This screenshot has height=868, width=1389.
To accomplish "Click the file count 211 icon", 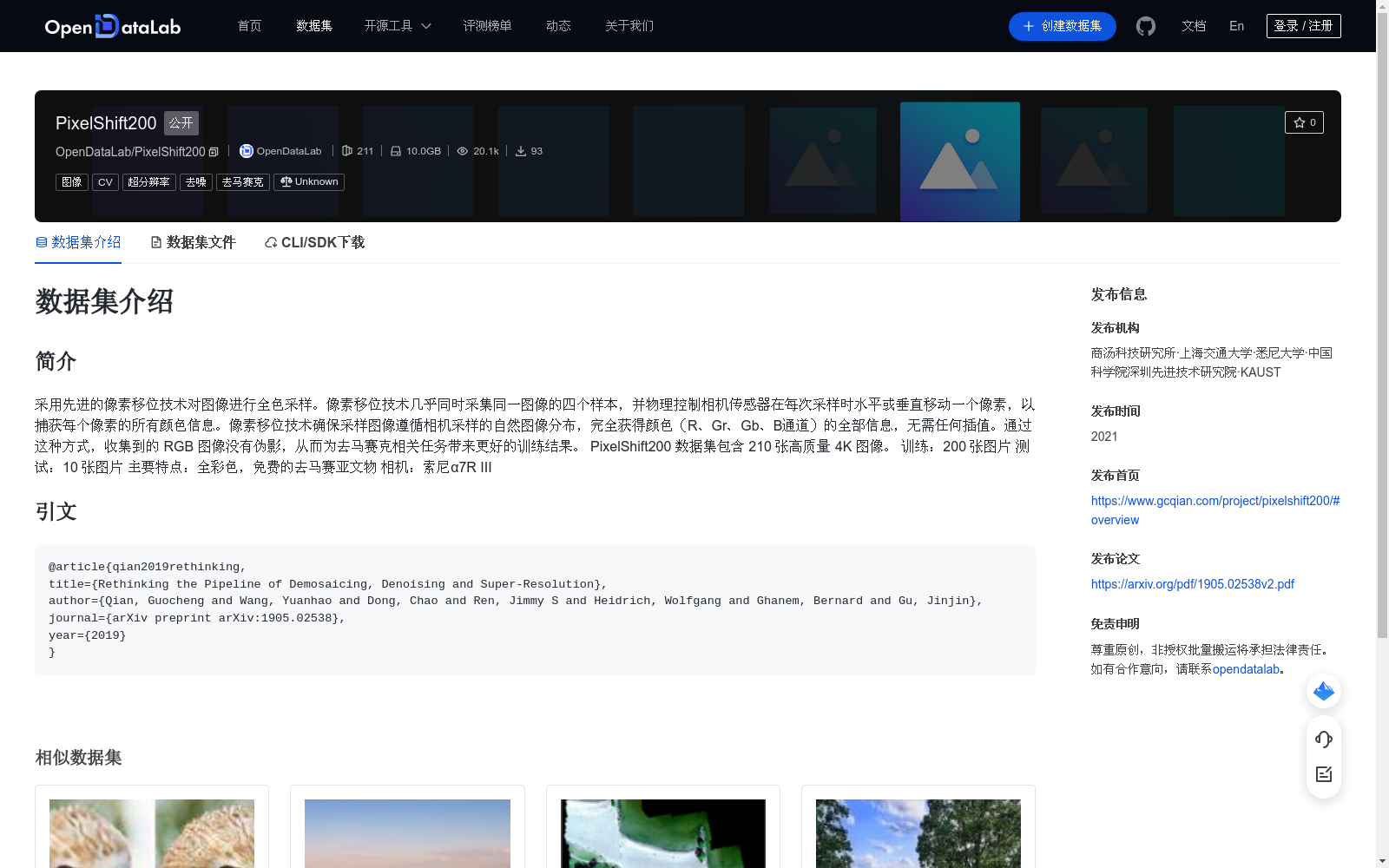I will click(347, 151).
